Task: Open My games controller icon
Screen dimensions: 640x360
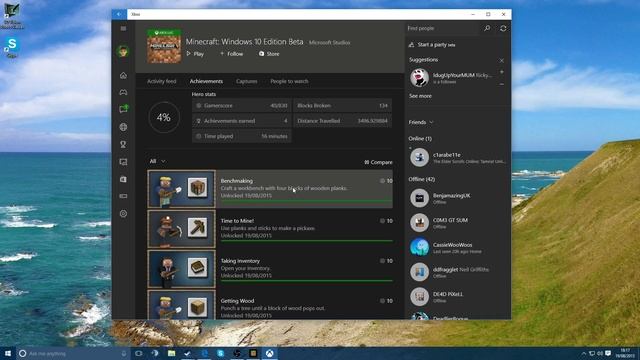Action: tap(123, 93)
